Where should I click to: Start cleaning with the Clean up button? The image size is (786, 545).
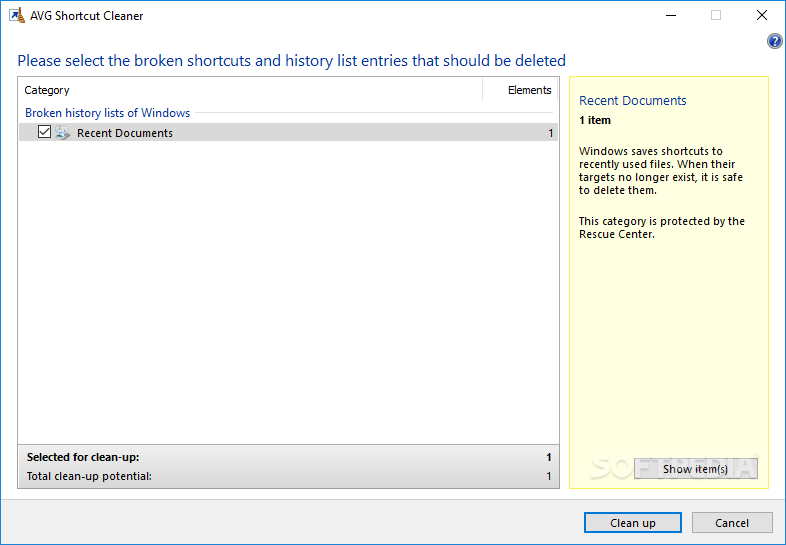[633, 523]
